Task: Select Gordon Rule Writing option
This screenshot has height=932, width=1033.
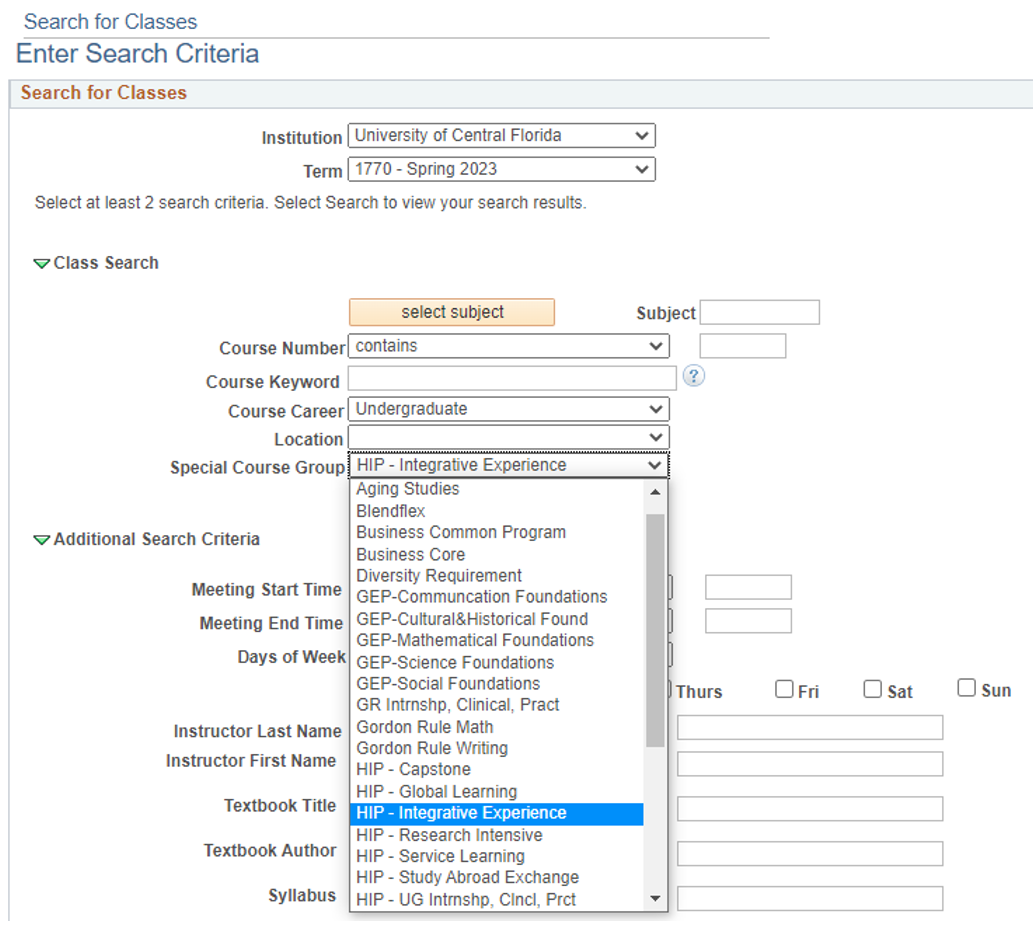Action: click(x=432, y=748)
